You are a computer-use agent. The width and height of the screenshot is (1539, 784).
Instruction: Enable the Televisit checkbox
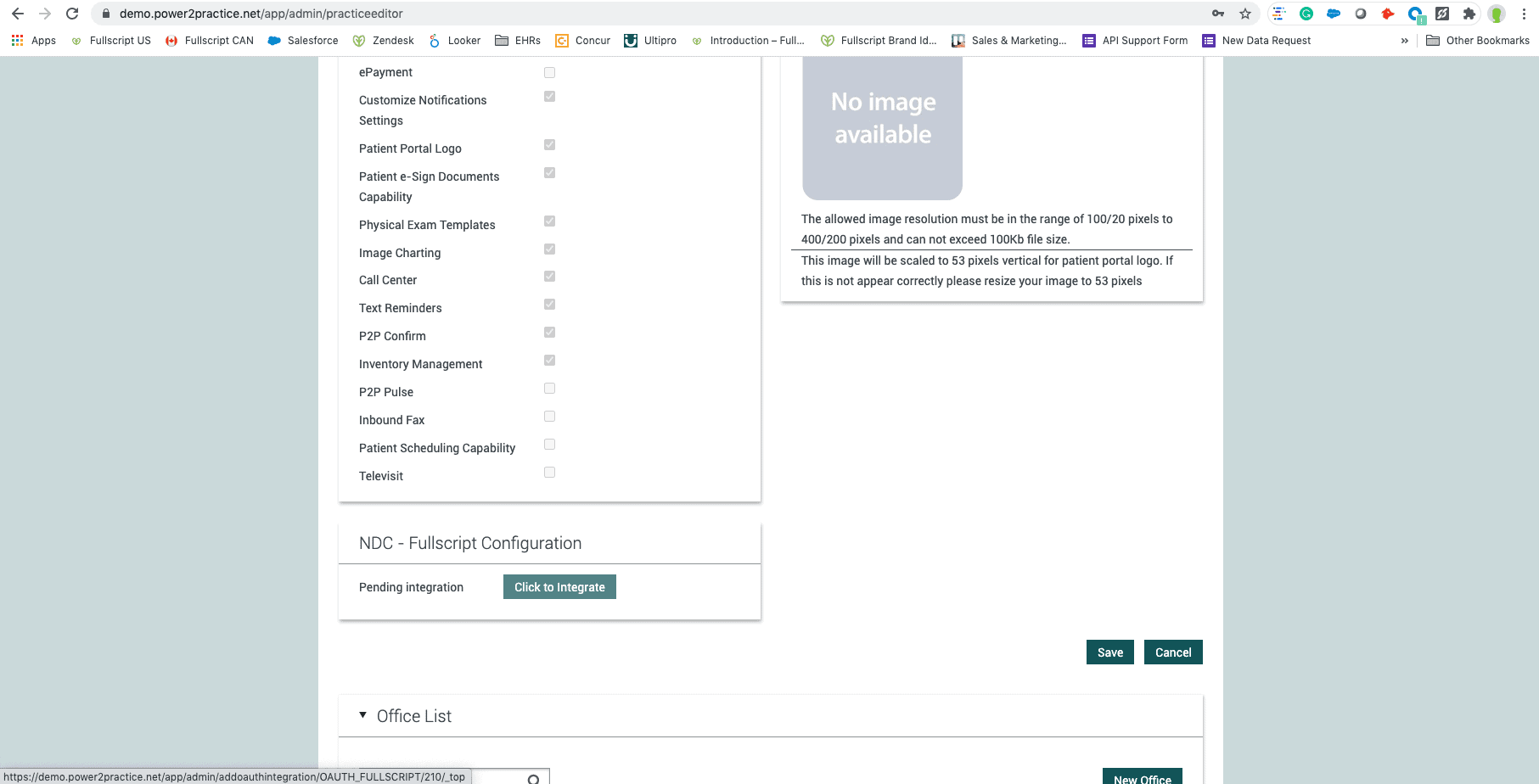coord(549,472)
